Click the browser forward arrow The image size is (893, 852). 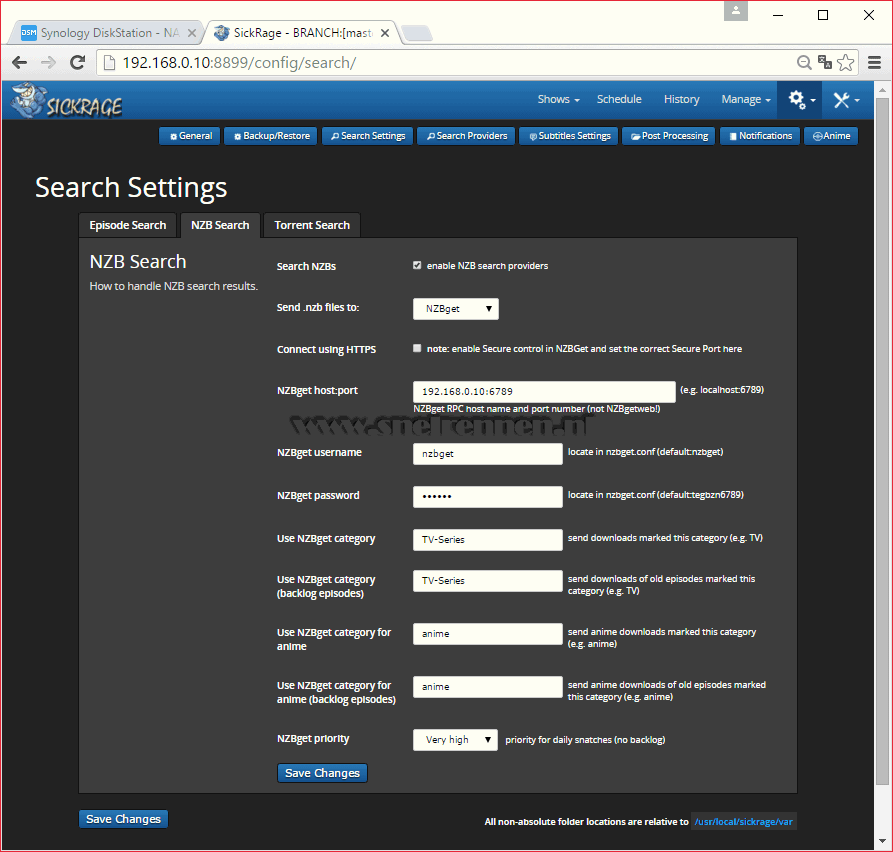(48, 63)
